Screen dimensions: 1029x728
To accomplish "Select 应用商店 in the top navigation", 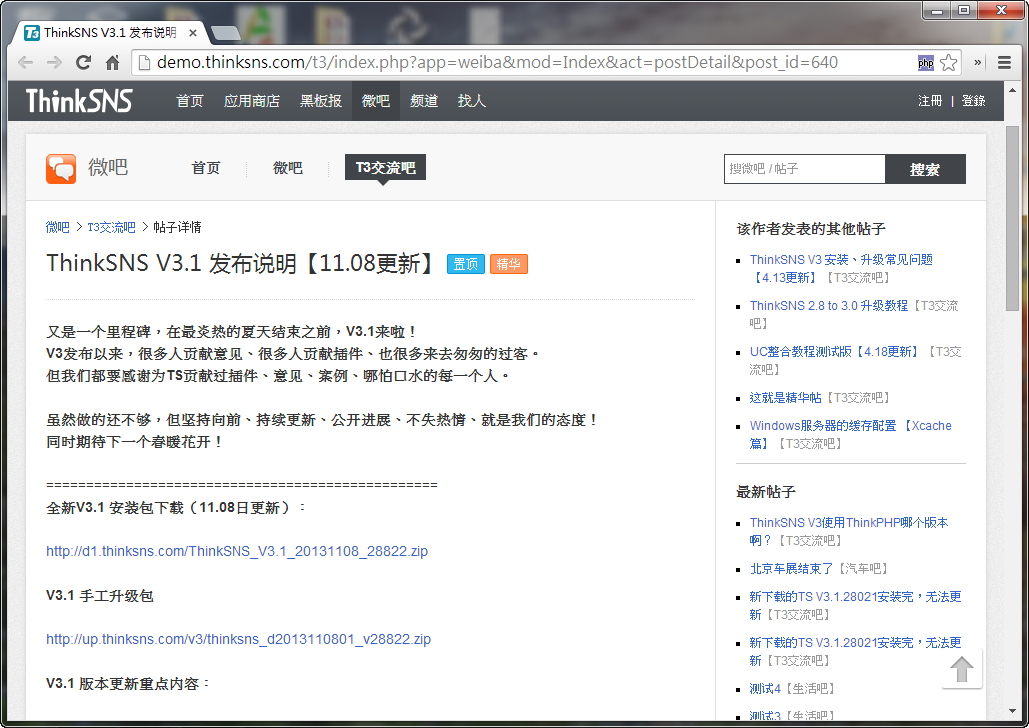I will coord(252,101).
